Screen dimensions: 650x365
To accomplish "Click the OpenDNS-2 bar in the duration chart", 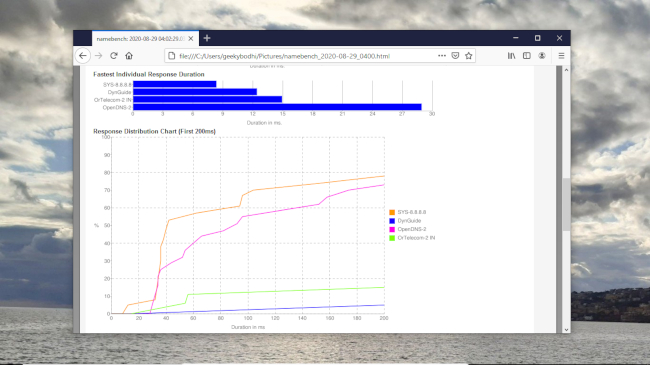I will pyautogui.click(x=277, y=107).
